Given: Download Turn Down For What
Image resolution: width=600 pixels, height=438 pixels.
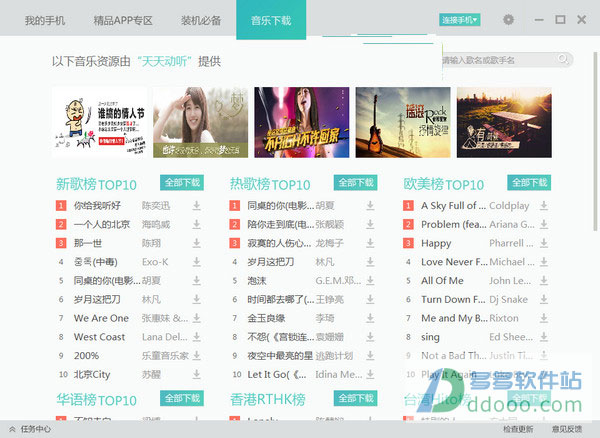Looking at the screenshot, I should tap(544, 300).
